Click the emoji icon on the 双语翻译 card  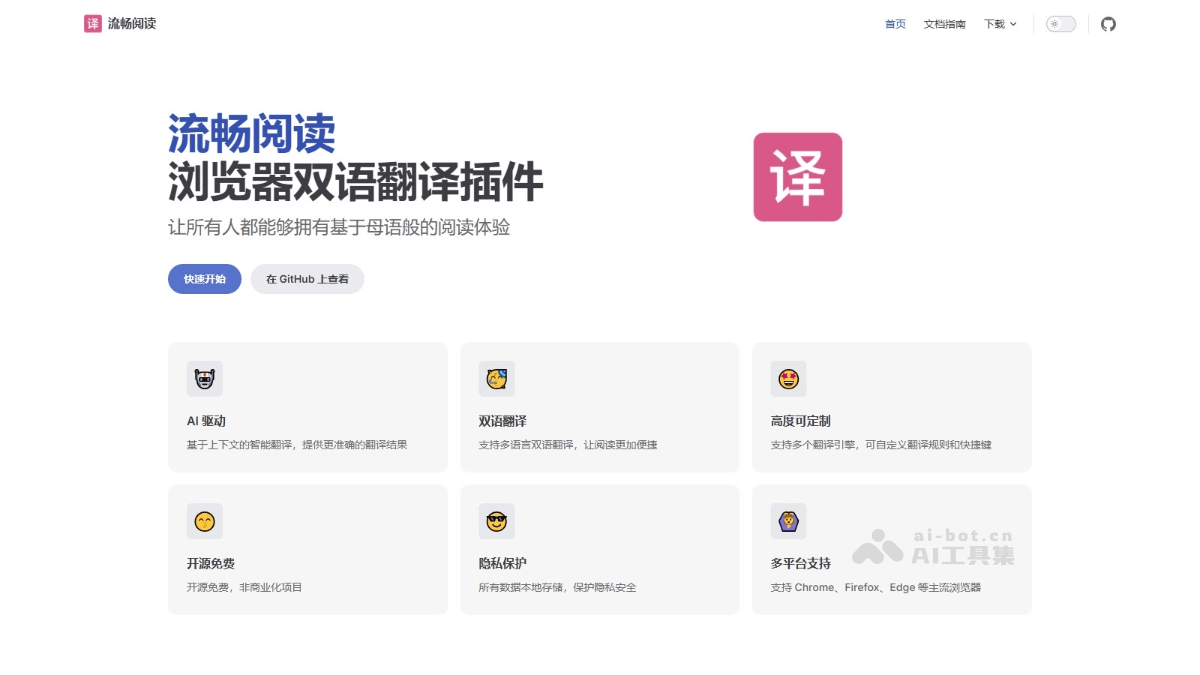tap(497, 379)
